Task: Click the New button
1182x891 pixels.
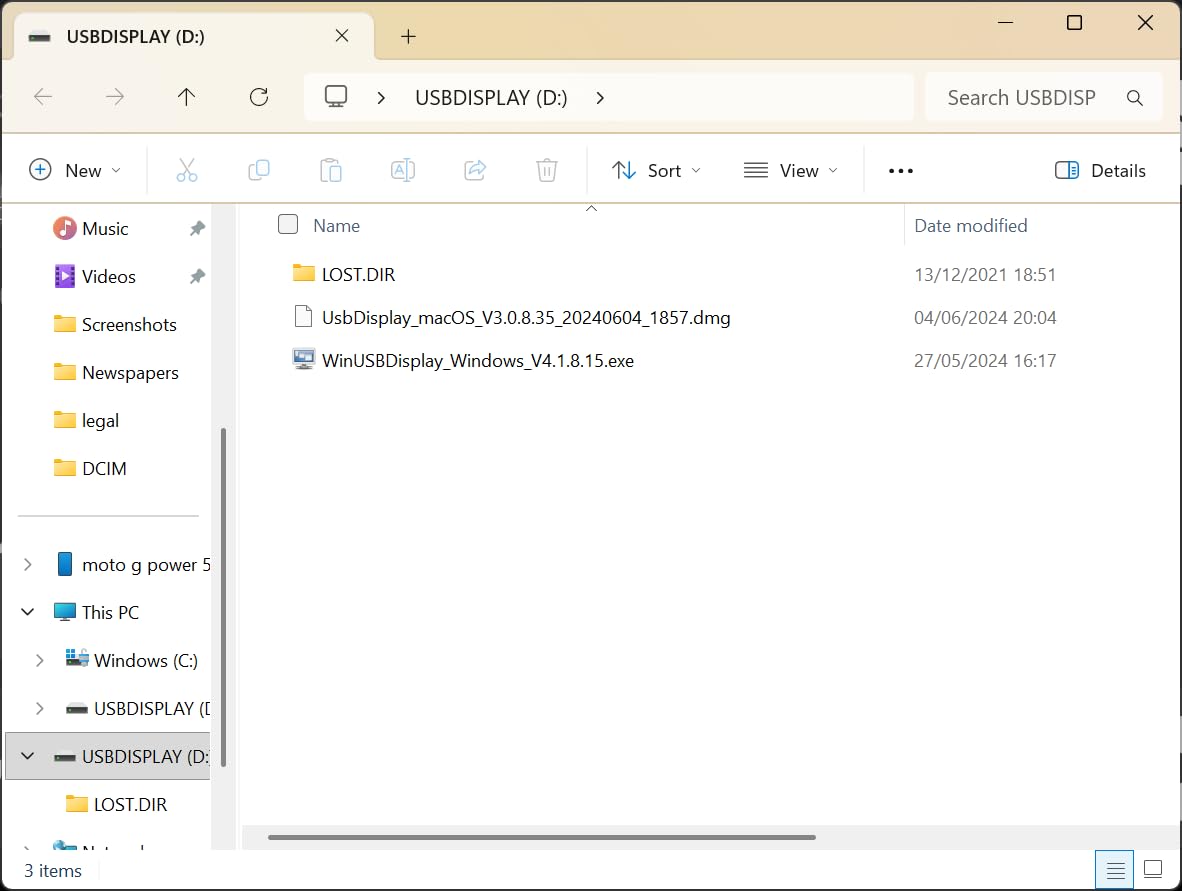Action: click(x=75, y=170)
